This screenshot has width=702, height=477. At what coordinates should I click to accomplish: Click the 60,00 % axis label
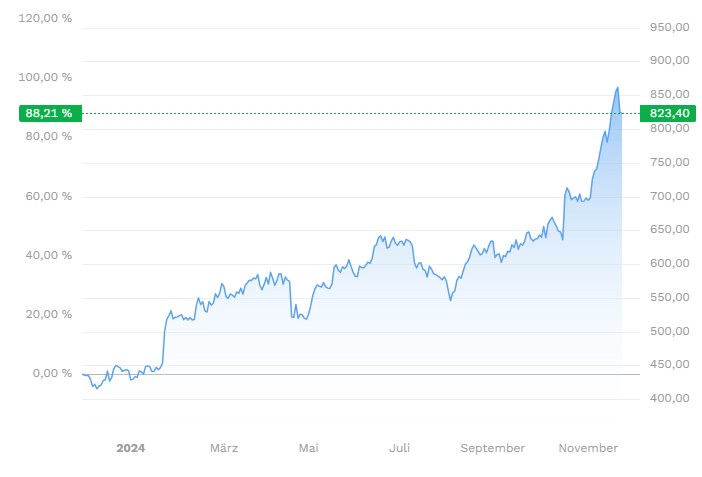click(x=48, y=196)
